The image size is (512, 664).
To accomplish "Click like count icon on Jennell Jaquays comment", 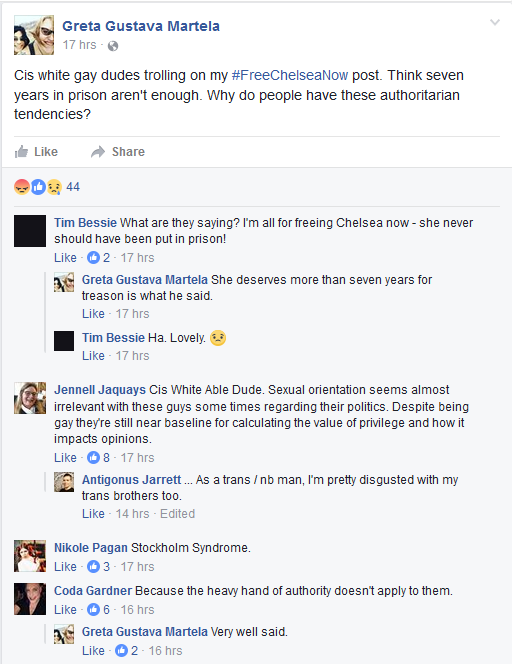I will tap(93, 457).
